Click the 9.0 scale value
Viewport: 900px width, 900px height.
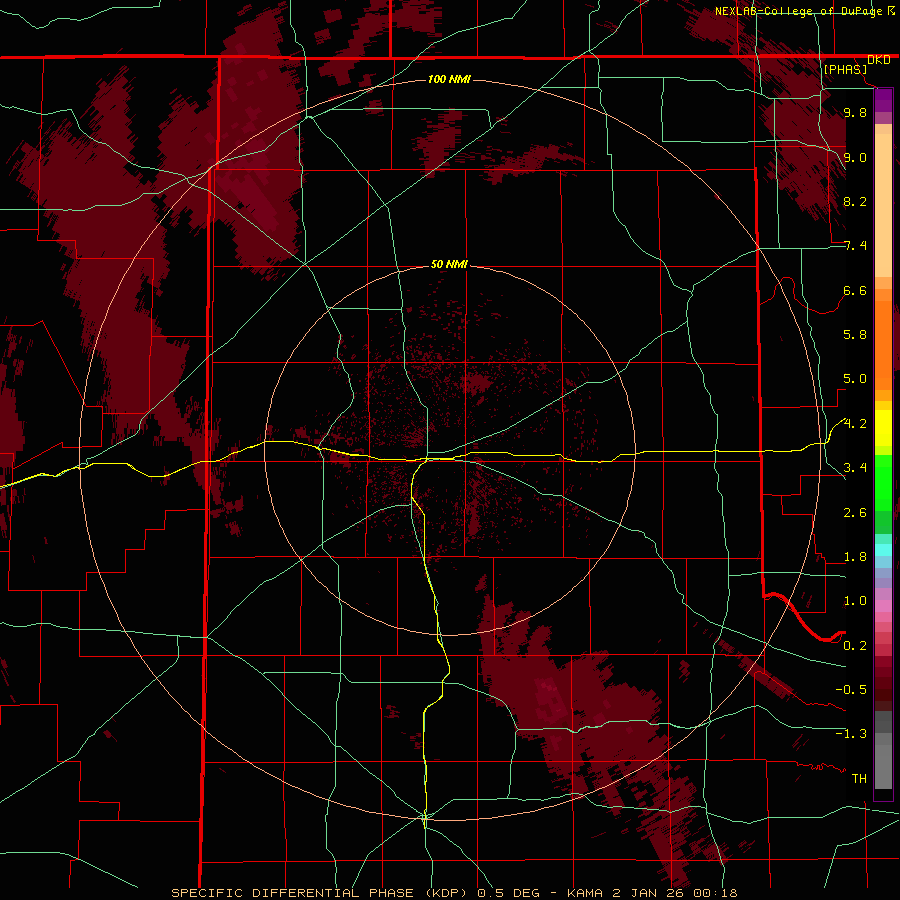coord(855,157)
